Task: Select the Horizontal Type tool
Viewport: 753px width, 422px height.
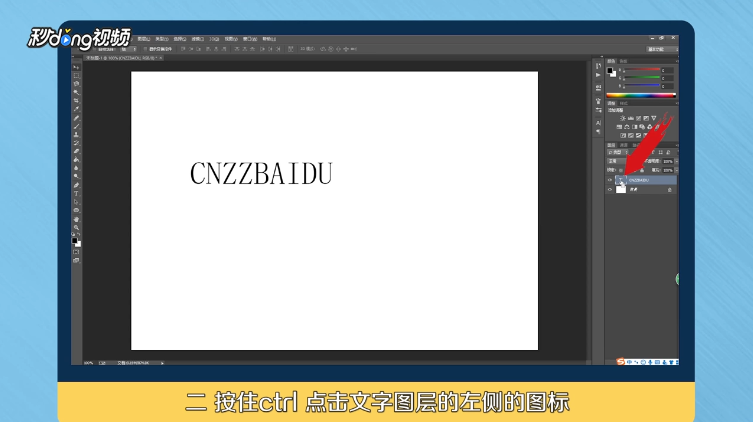Action: pyautogui.click(x=76, y=193)
